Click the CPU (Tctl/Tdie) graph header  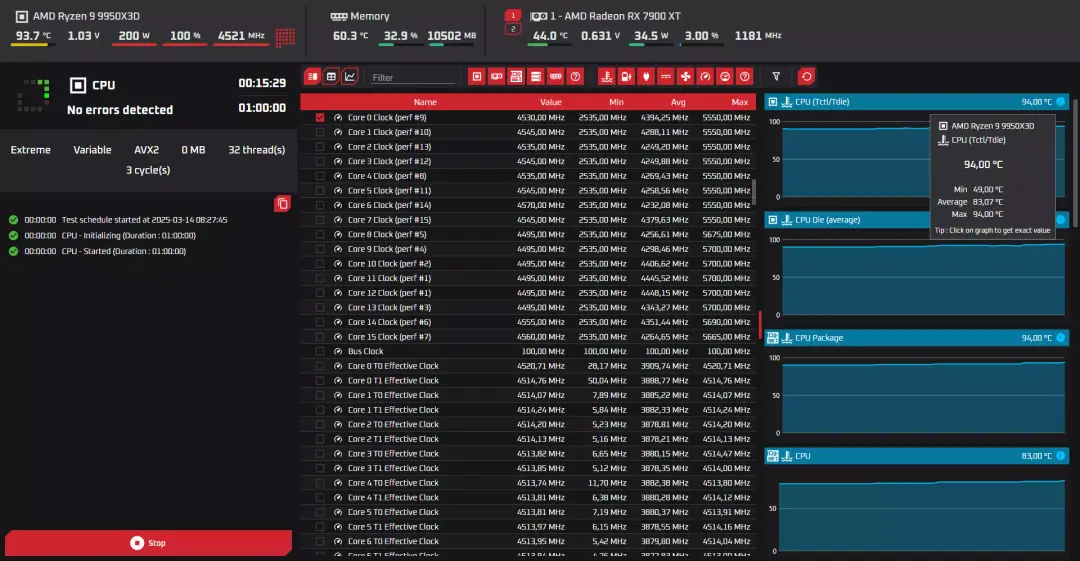coord(917,102)
